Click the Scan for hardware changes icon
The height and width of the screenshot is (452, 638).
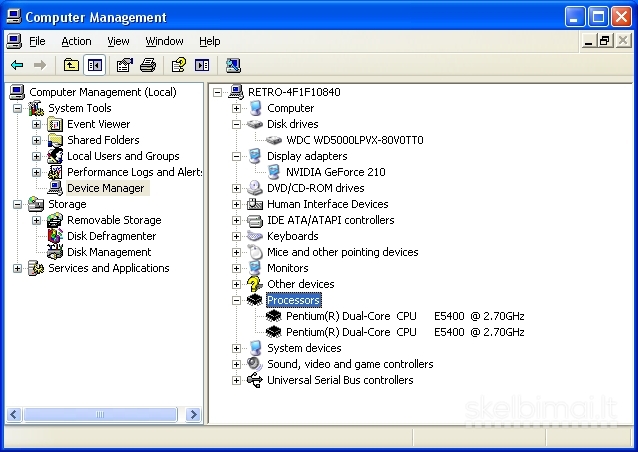pos(233,65)
